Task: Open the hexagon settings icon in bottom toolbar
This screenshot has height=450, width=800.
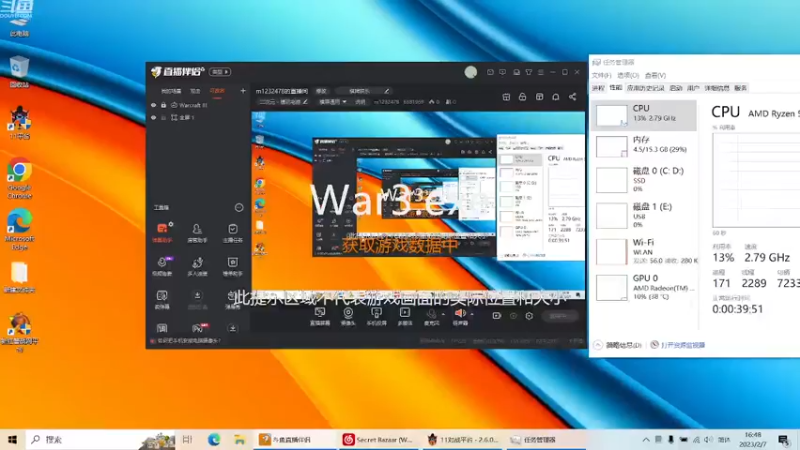Action: click(x=529, y=316)
